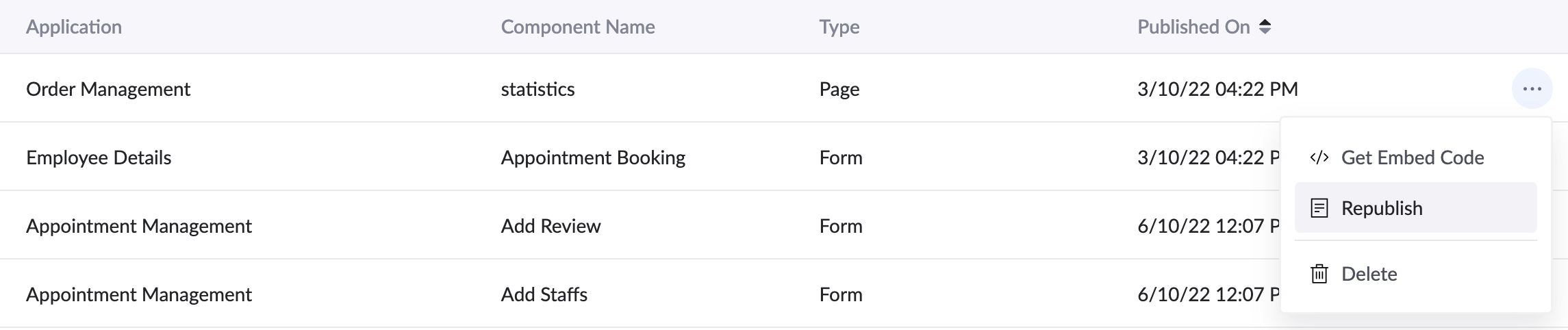Click the Application column header
The image size is (1568, 330).
coord(74,27)
